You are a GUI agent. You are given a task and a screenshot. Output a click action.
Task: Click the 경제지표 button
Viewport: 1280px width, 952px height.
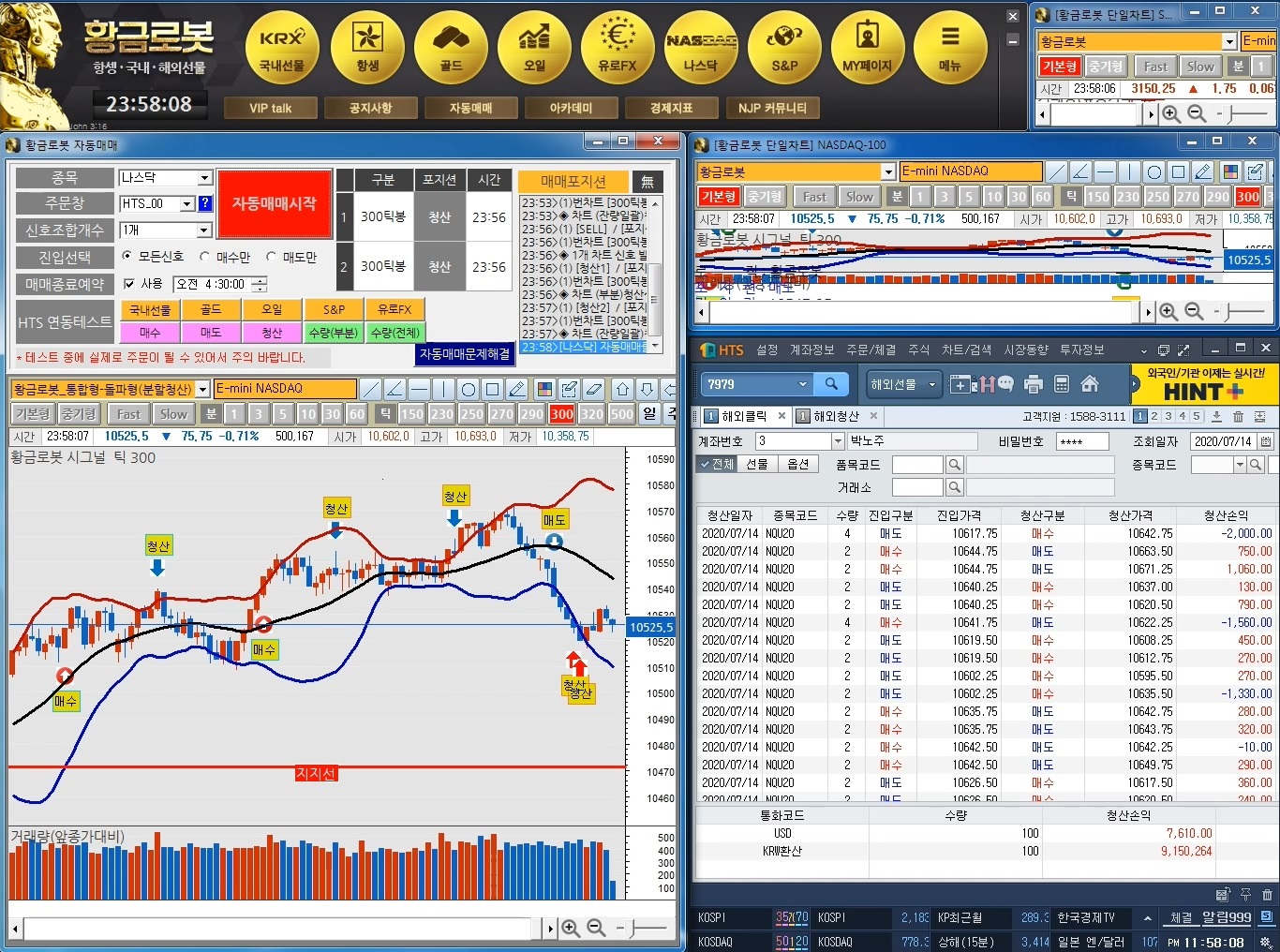pos(672,108)
